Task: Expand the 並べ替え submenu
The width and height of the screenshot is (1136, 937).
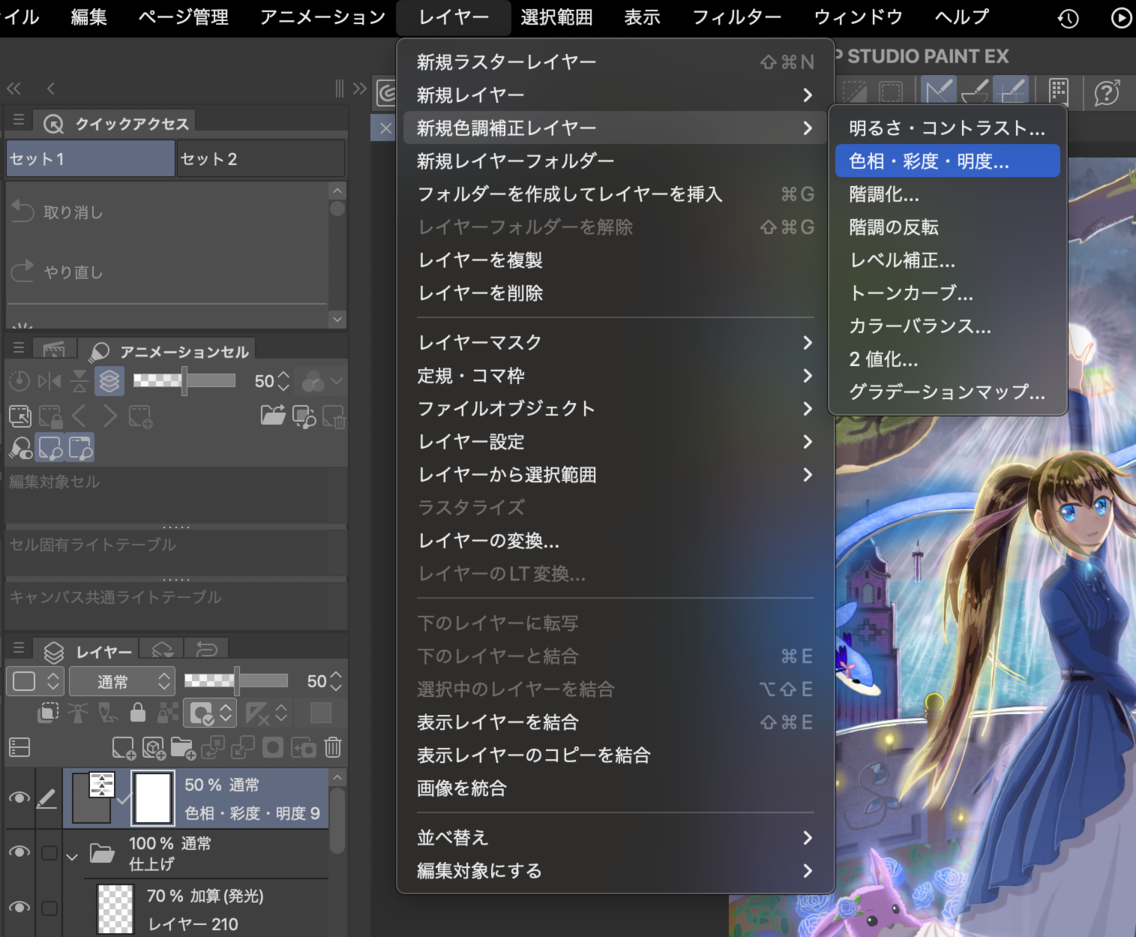Action: [615, 838]
